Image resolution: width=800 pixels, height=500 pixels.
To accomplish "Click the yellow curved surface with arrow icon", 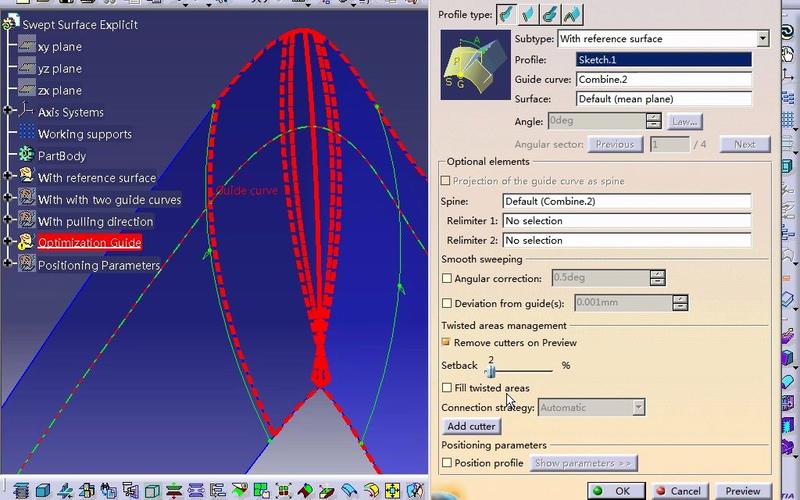I will [x=371, y=490].
